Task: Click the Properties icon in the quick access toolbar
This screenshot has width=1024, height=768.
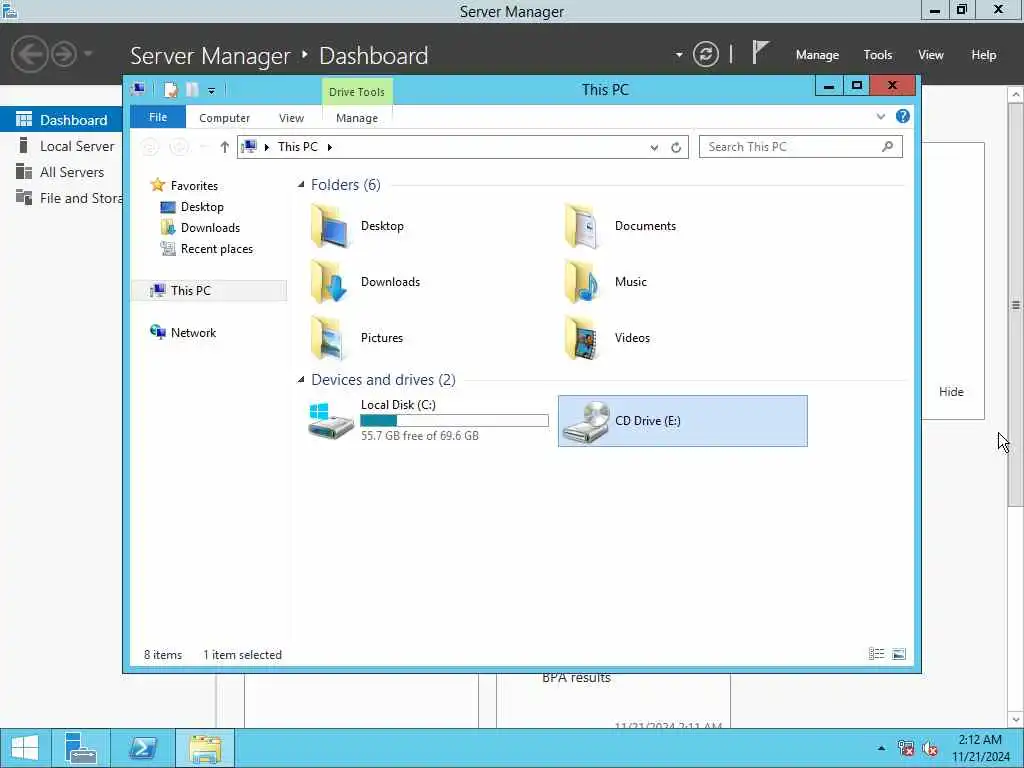Action: pyautogui.click(x=170, y=90)
